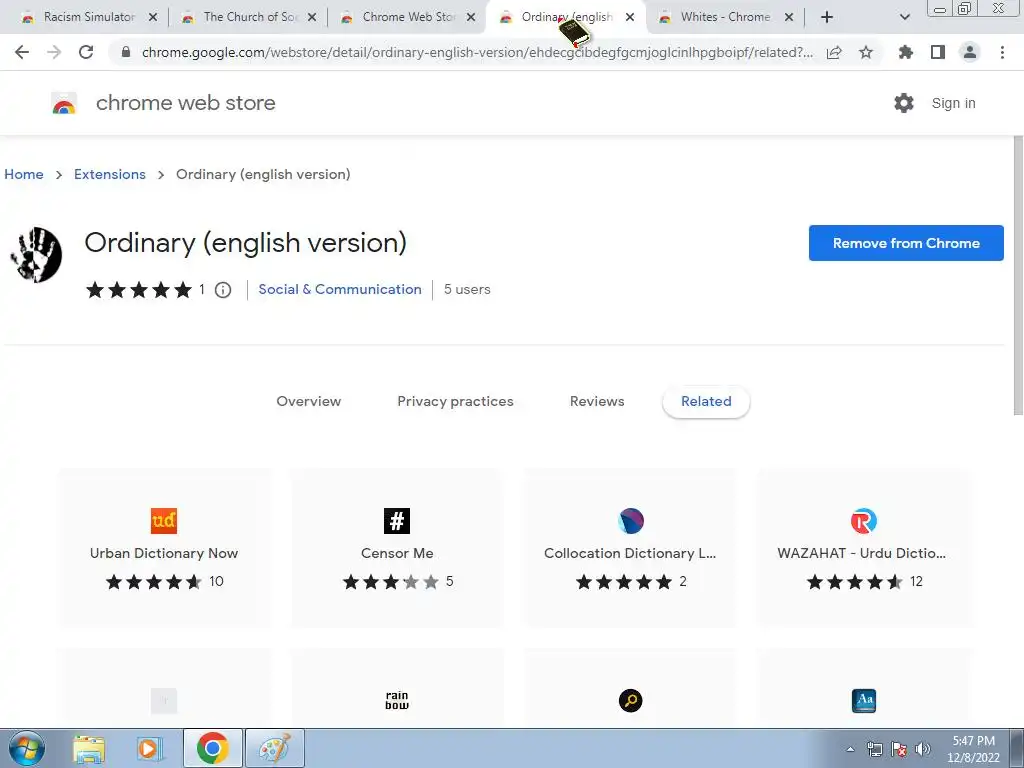
Task: Open the Windows Start button
Action: tap(27, 748)
